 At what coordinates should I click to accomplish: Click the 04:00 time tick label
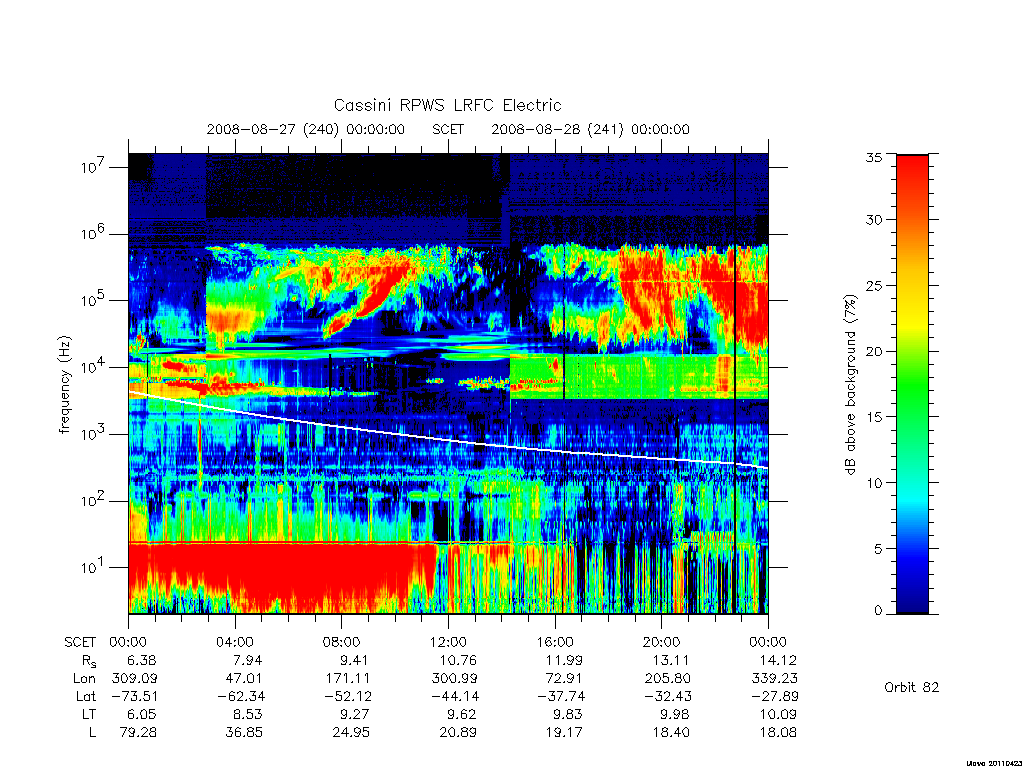point(234,642)
